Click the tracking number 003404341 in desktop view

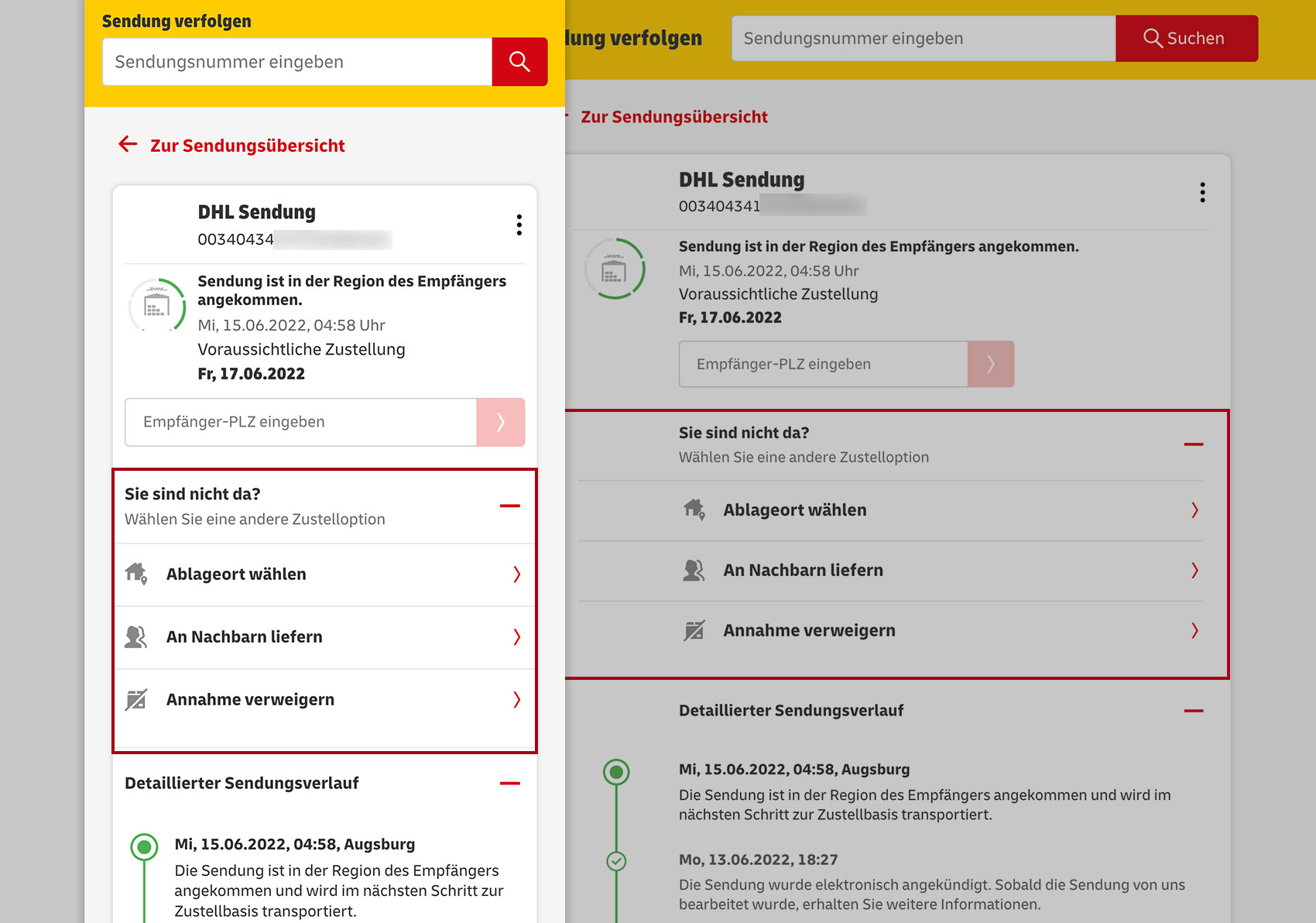[719, 206]
